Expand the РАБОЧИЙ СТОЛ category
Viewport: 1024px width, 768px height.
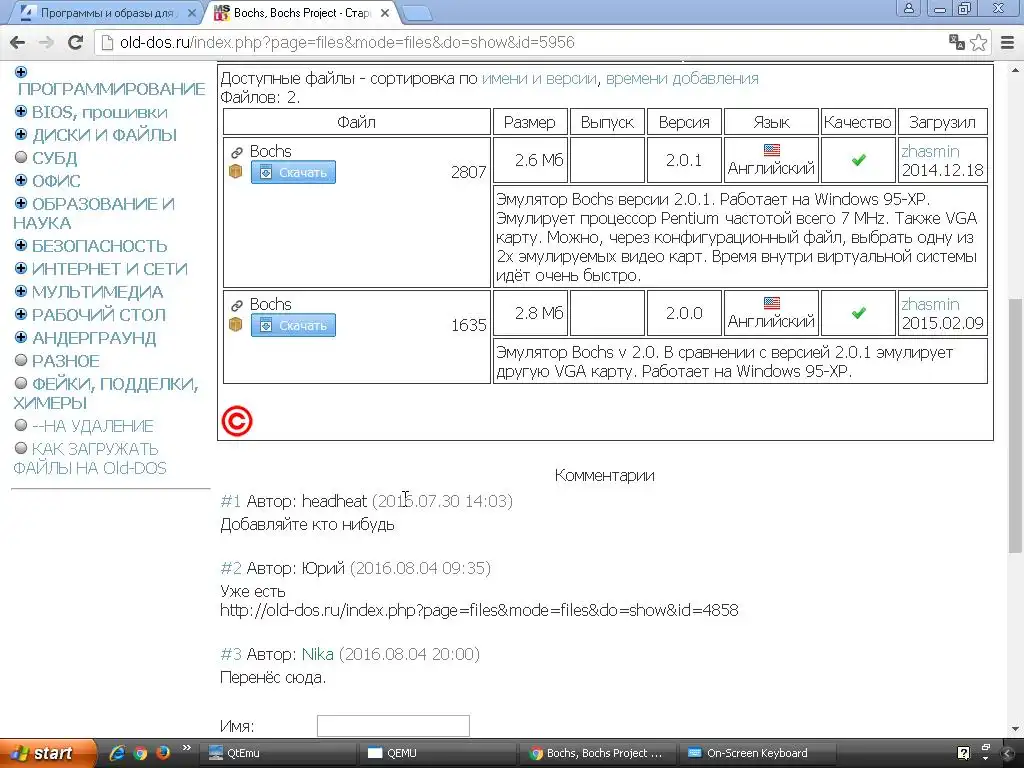21,314
